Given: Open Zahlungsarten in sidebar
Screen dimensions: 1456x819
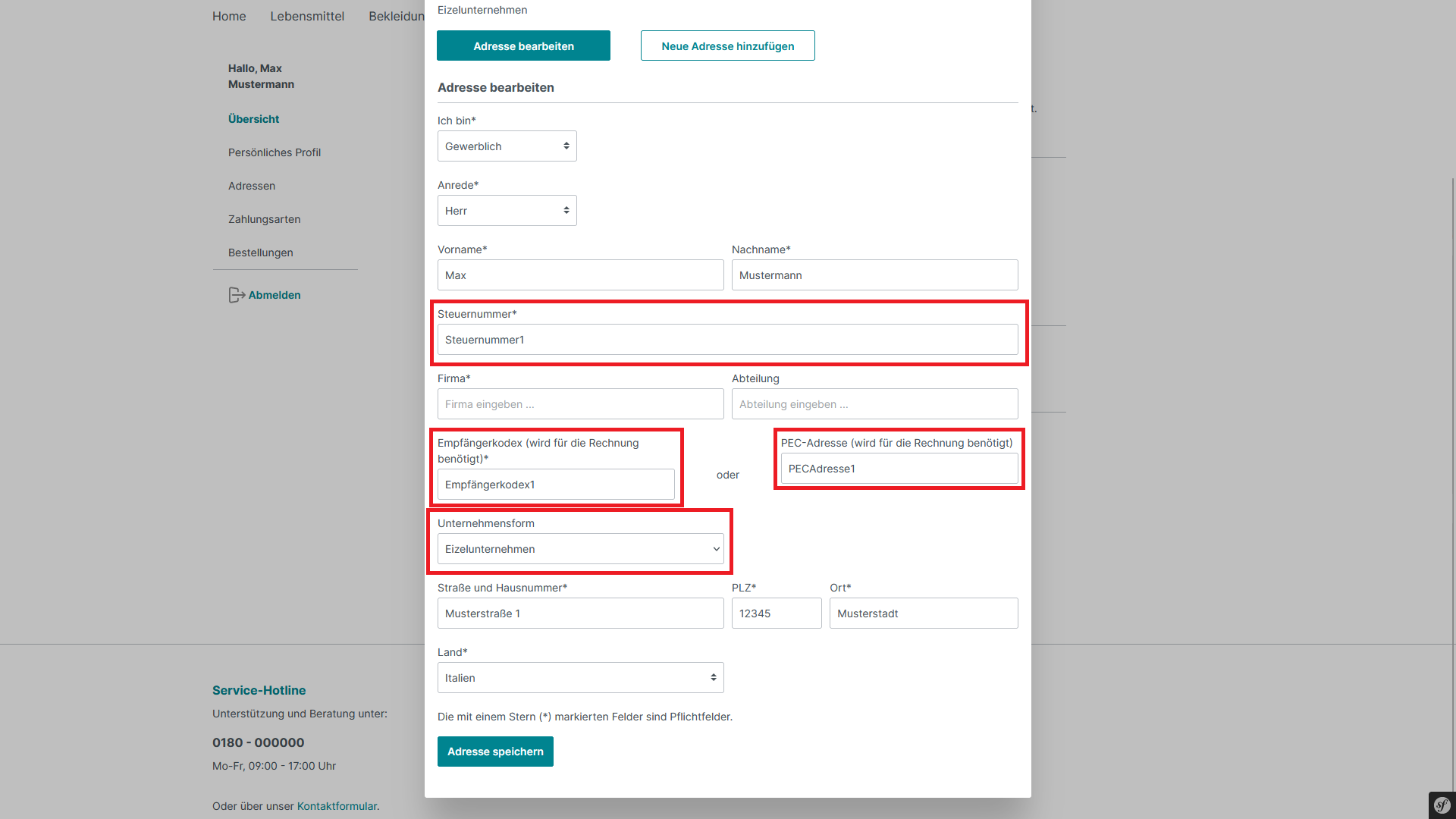Looking at the screenshot, I should (264, 219).
